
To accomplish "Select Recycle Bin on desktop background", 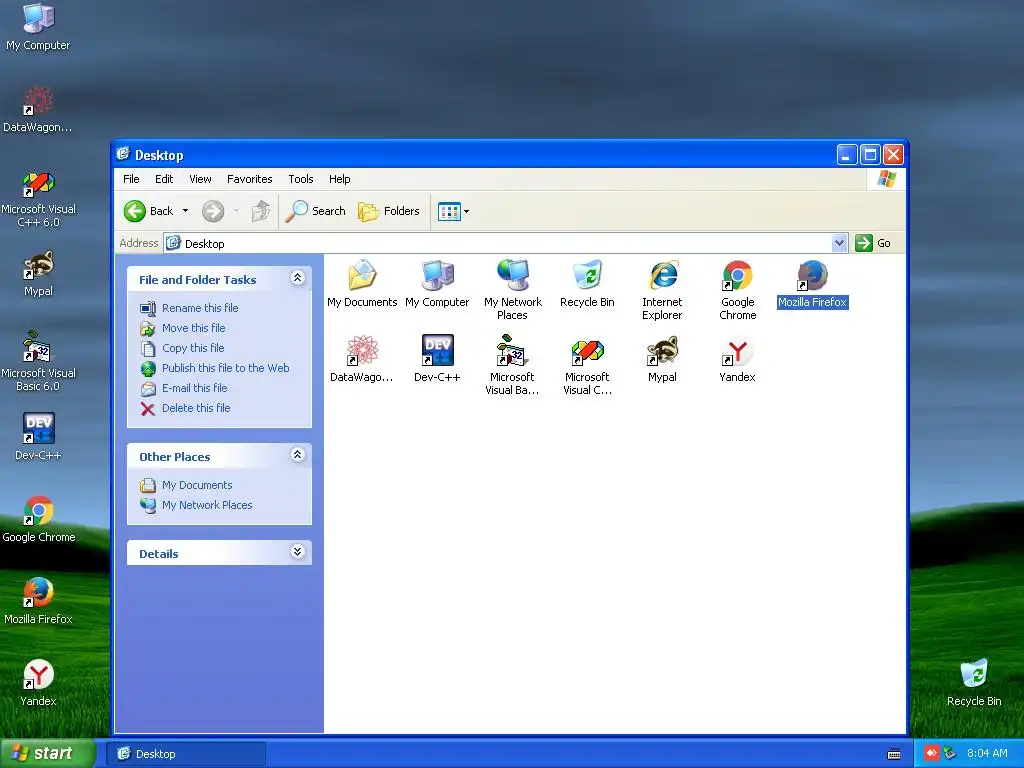I will click(974, 683).
